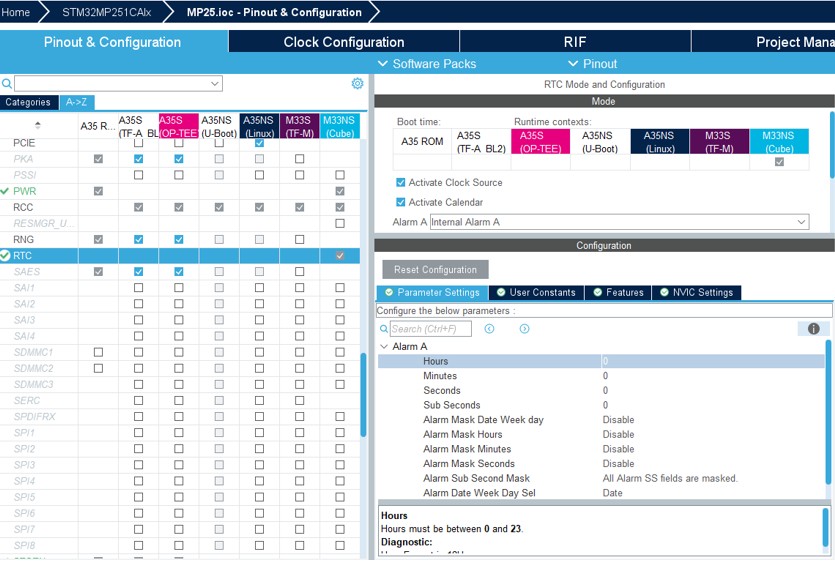Check SDMMC1 for A35 ROM column
Image resolution: width=835 pixels, height=561 pixels.
pyautogui.click(x=98, y=352)
